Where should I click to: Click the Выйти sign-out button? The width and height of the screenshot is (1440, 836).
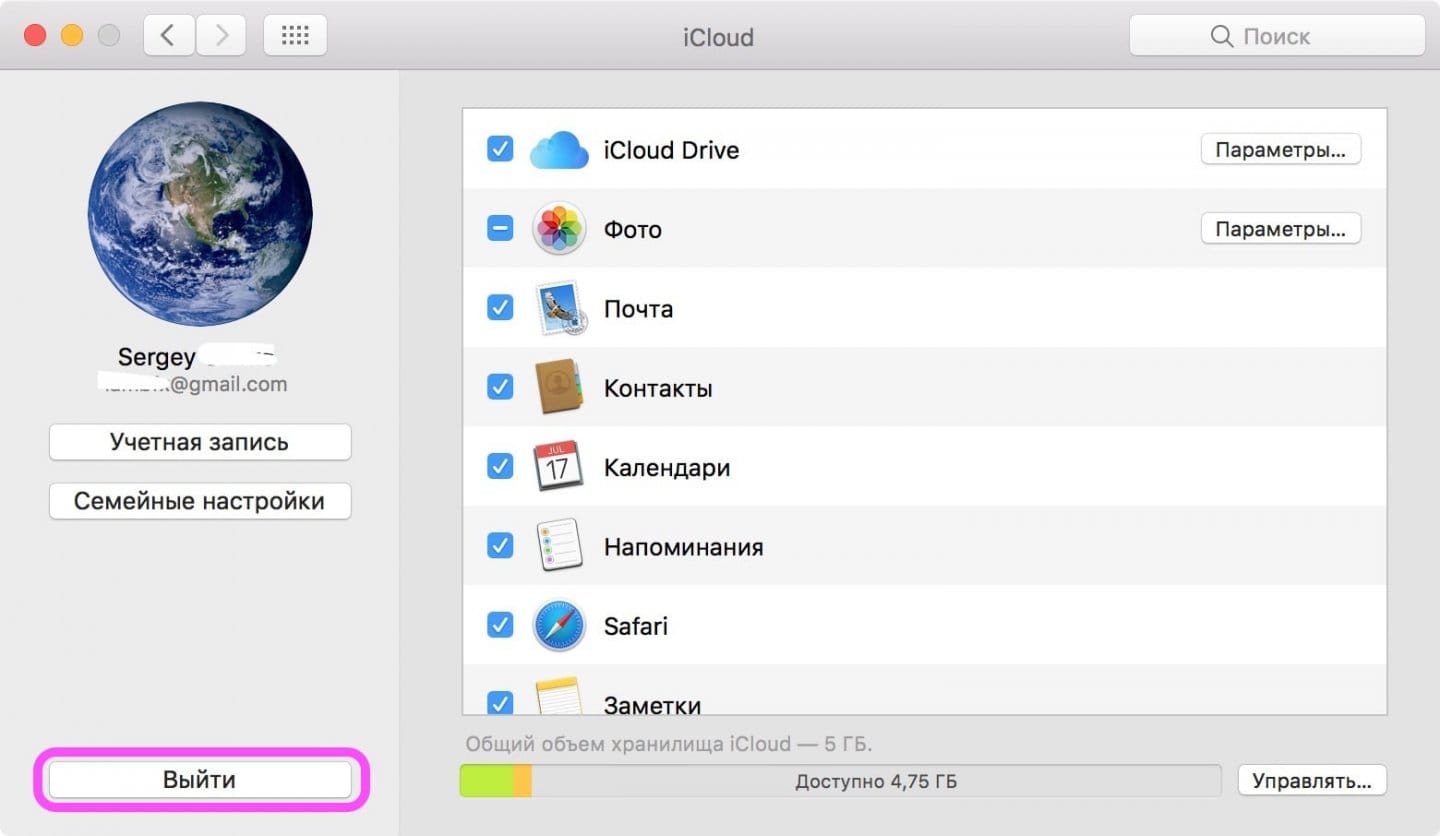[200, 780]
